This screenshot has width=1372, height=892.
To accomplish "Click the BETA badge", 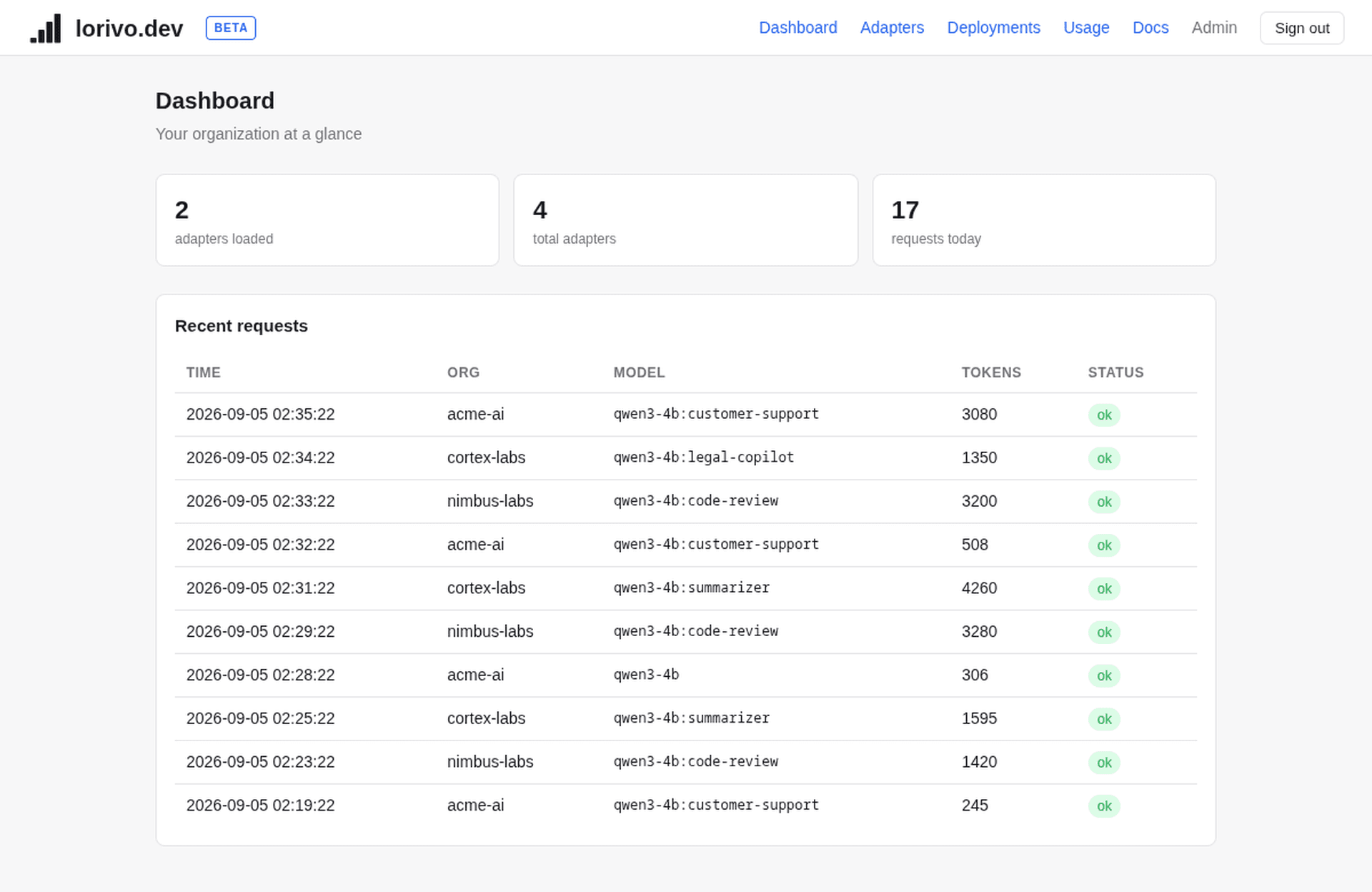I will tap(231, 28).
